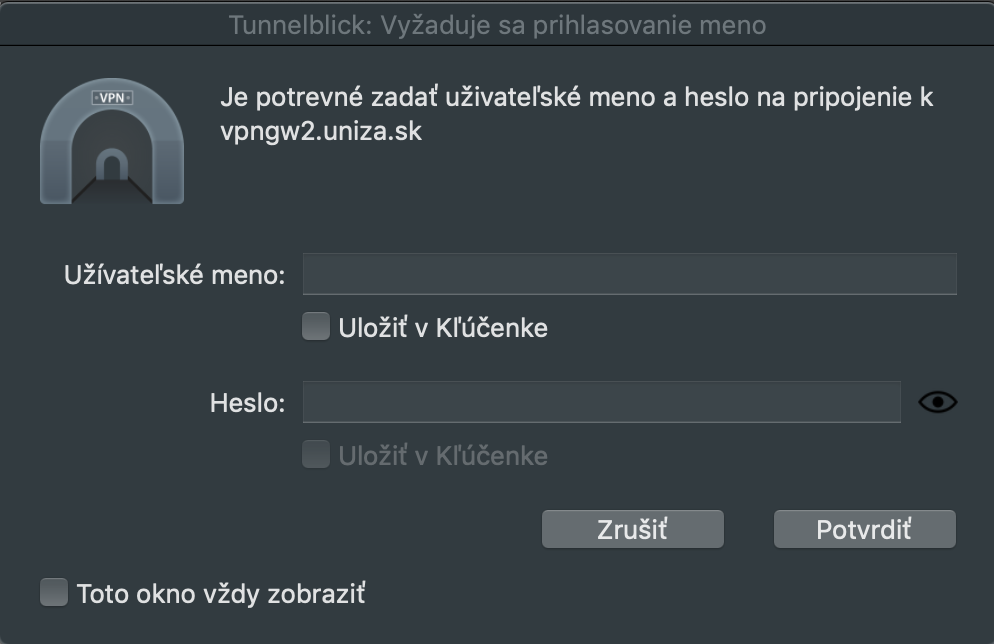Focus the Užívateľské meno text field
This screenshot has height=644, width=994.
pos(629,273)
